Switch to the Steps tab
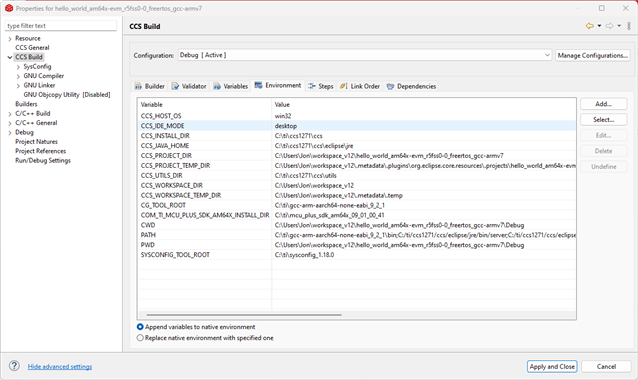This screenshot has width=638, height=380. point(321,86)
